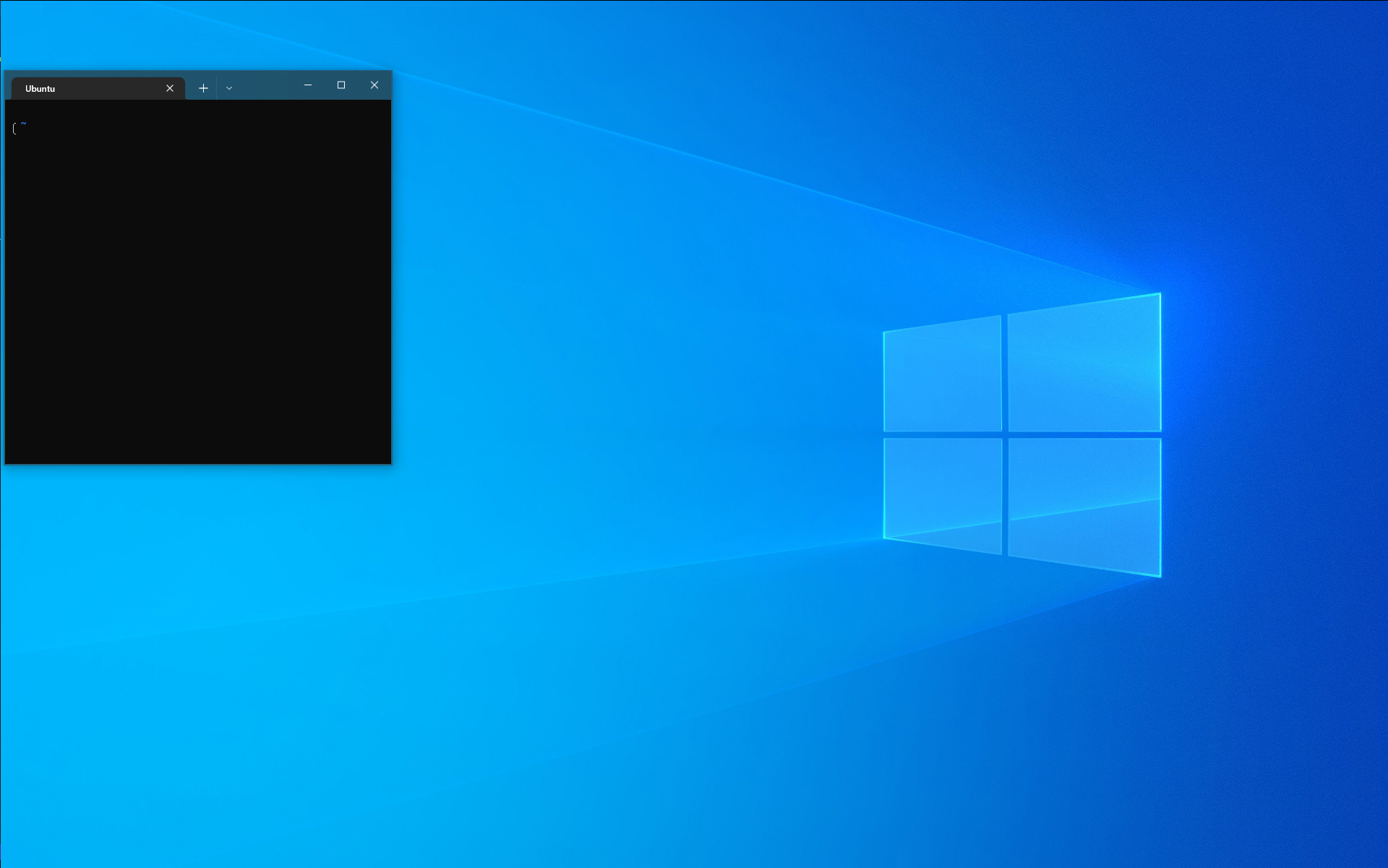Click the opening bracket of the prompt

14,129
